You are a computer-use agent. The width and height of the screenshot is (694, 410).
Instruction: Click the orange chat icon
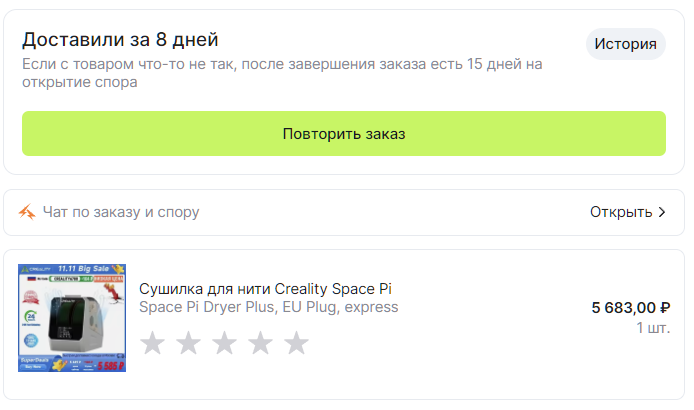coord(28,212)
